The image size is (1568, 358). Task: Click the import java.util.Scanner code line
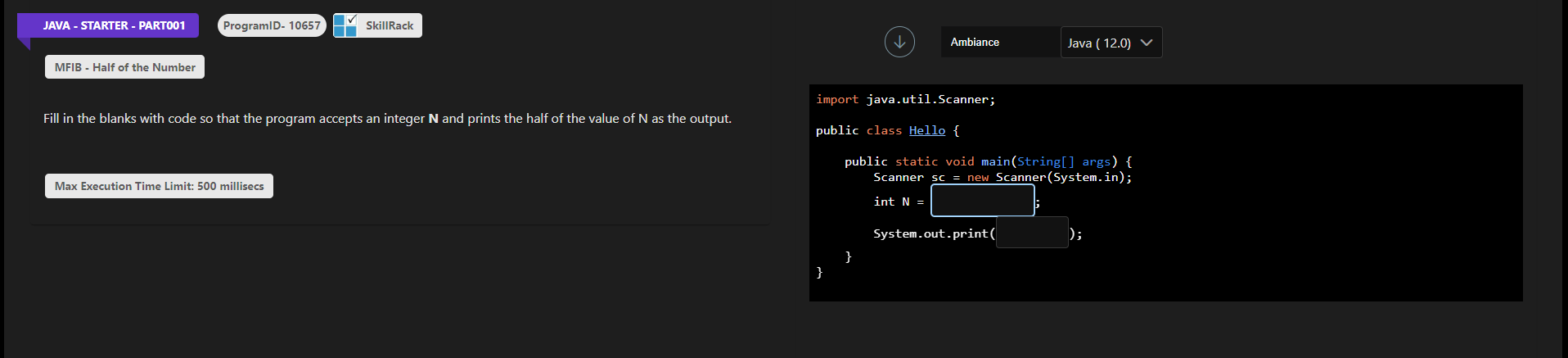[x=905, y=99]
